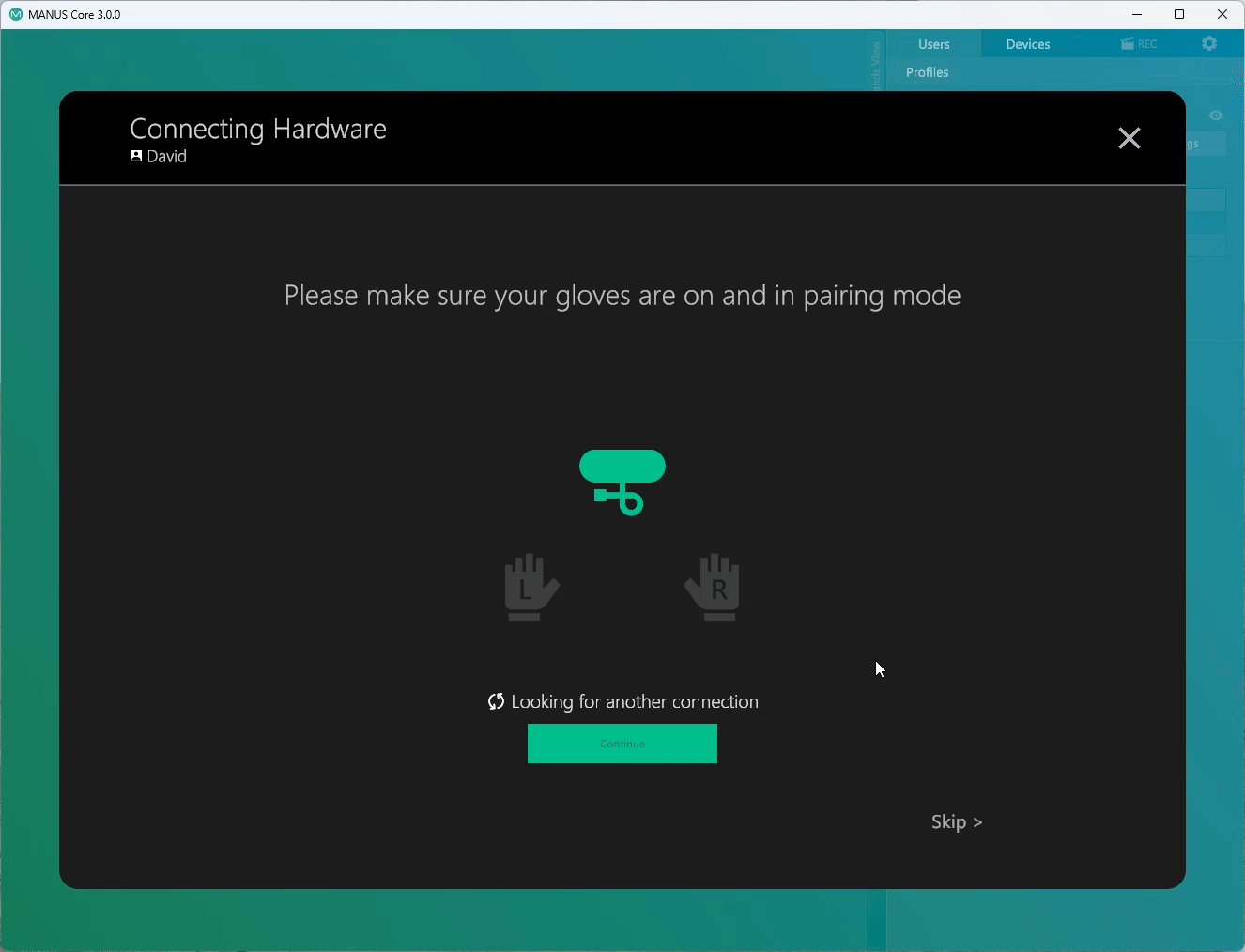This screenshot has width=1245, height=952.
Task: Expand the vertical Hands View panel label
Action: [x=876, y=66]
